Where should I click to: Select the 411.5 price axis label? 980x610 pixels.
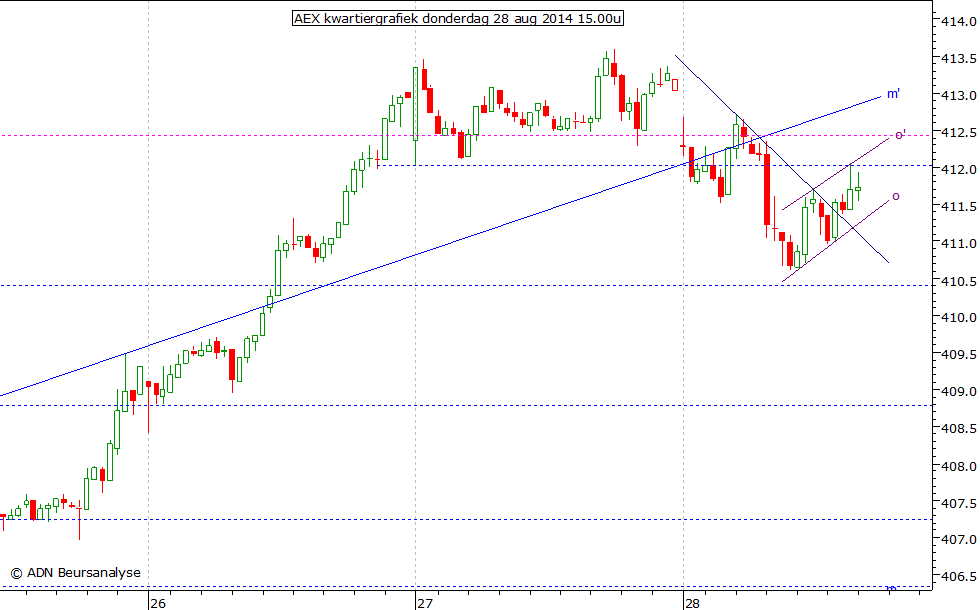959,206
